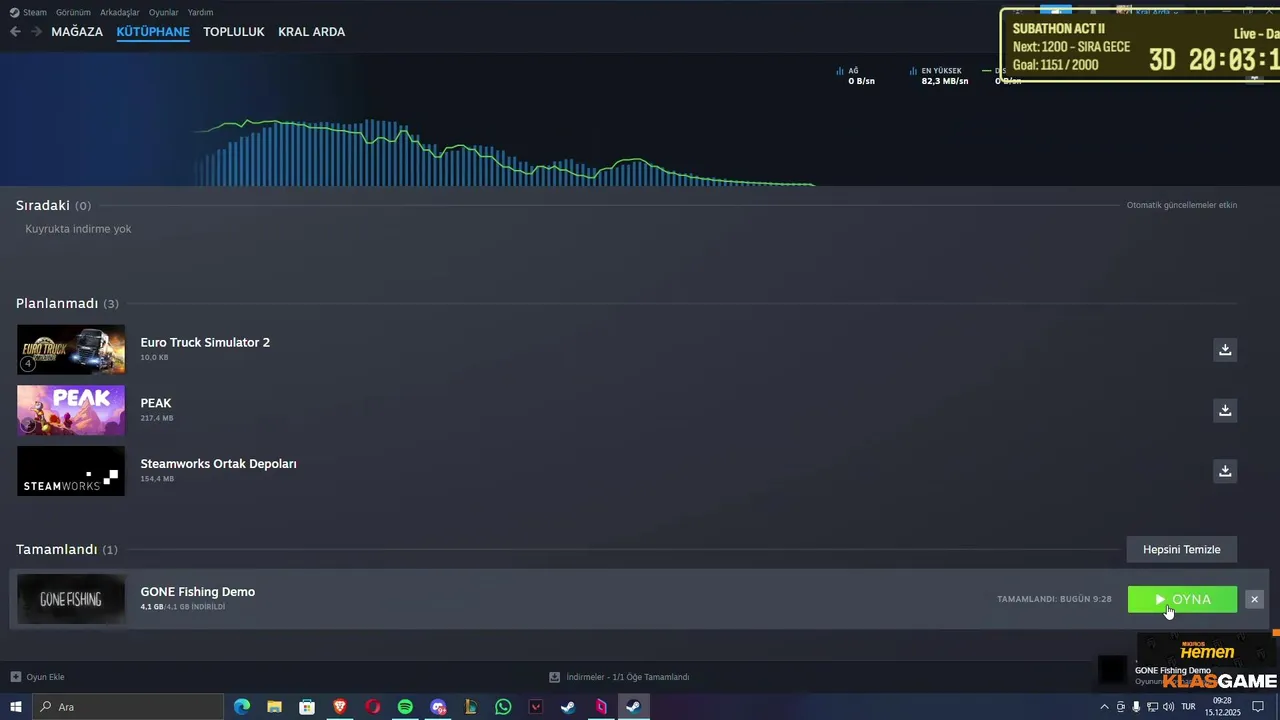The height and width of the screenshot is (720, 1280).
Task: Open the volume icon in system tray
Action: pyautogui.click(x=1168, y=707)
